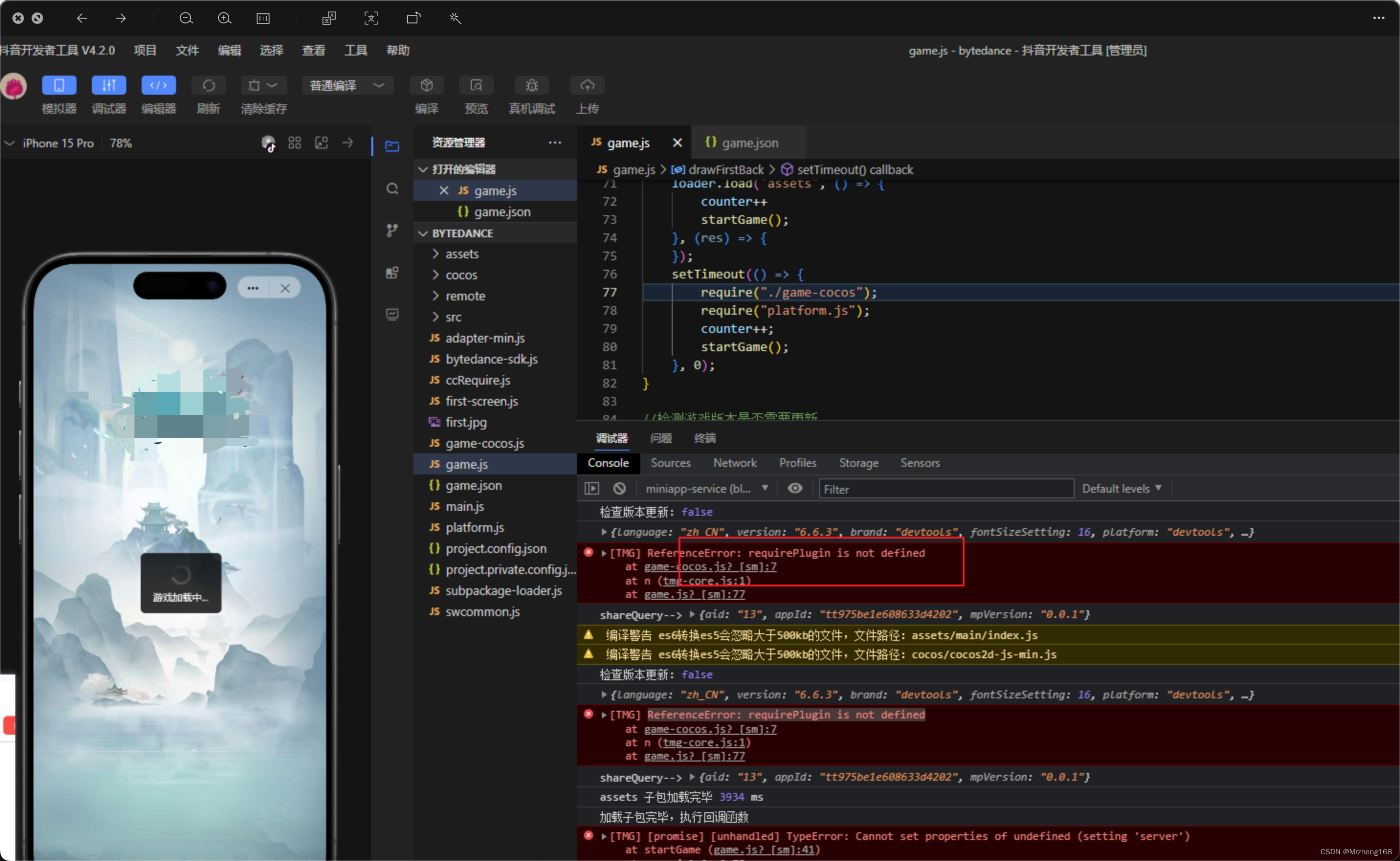Click the console Filter input field
Screen dimensions: 1400x861
point(945,489)
